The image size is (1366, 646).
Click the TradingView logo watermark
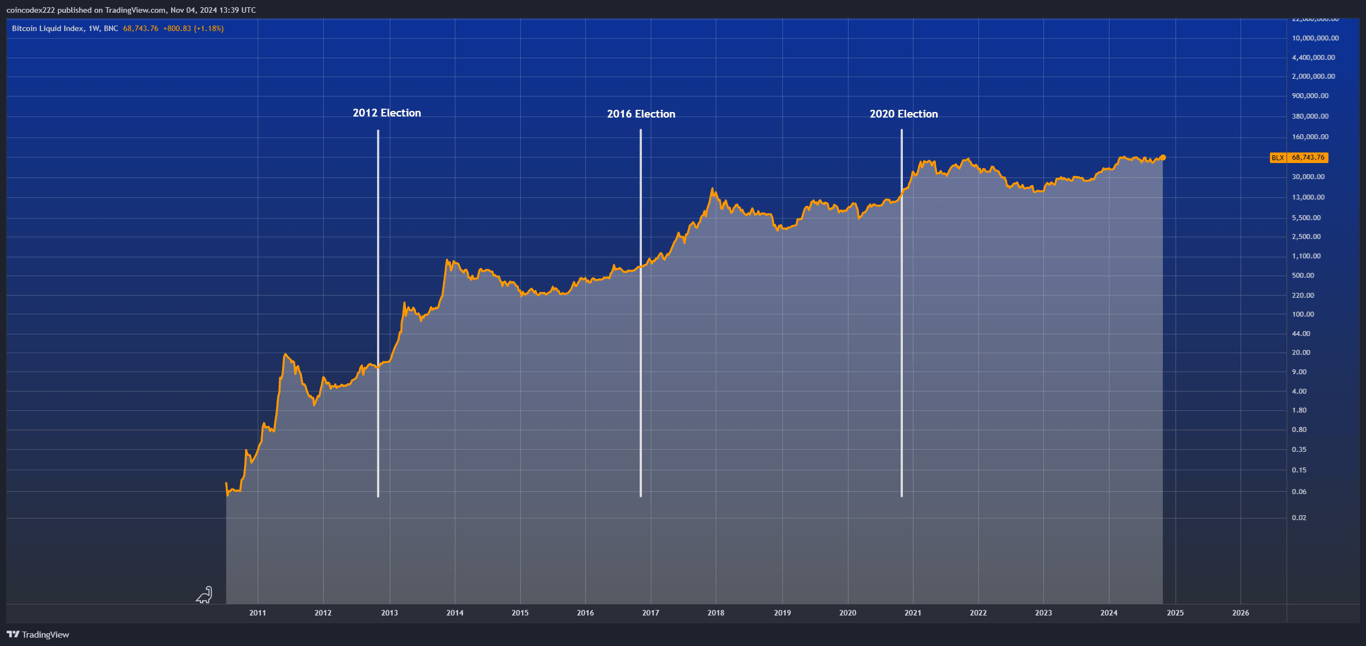39,635
